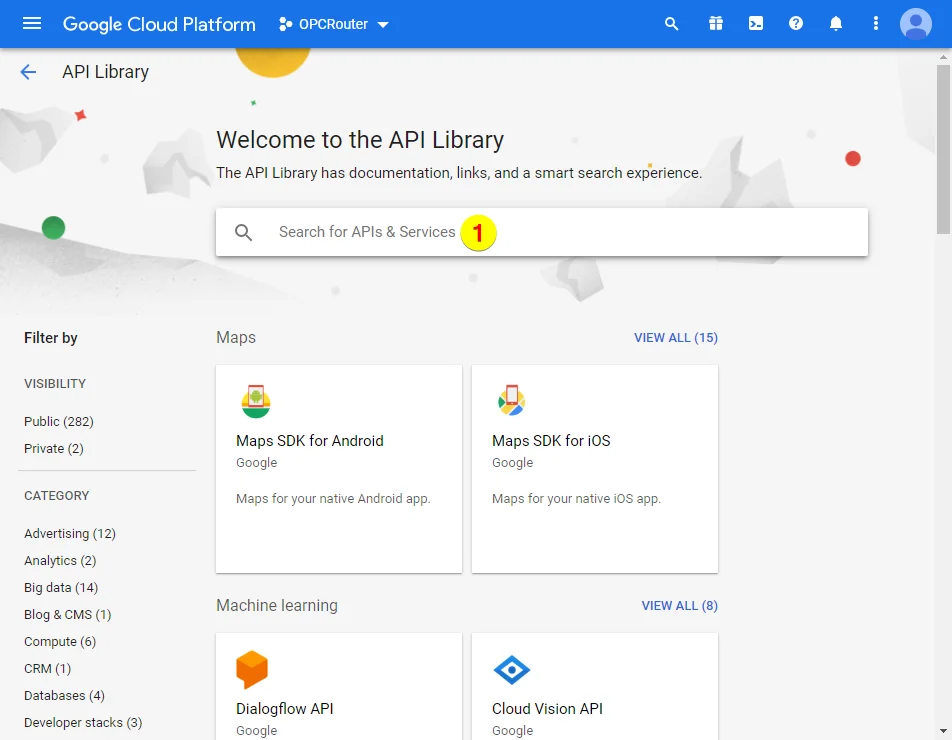This screenshot has width=952, height=740.
Task: Click the API Library page title
Action: point(106,72)
